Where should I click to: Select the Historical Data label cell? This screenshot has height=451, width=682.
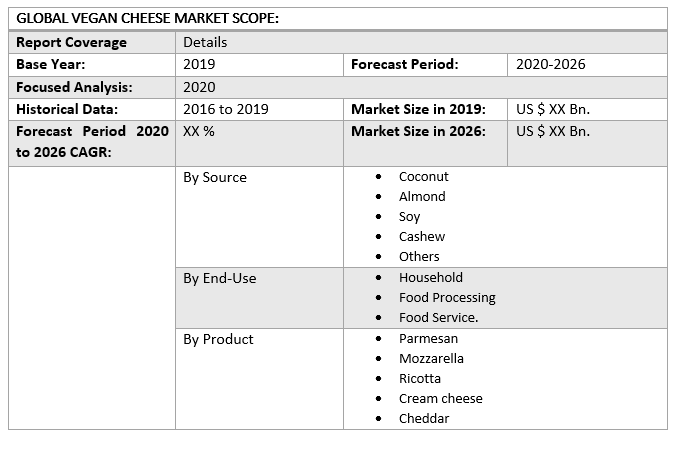click(x=67, y=109)
